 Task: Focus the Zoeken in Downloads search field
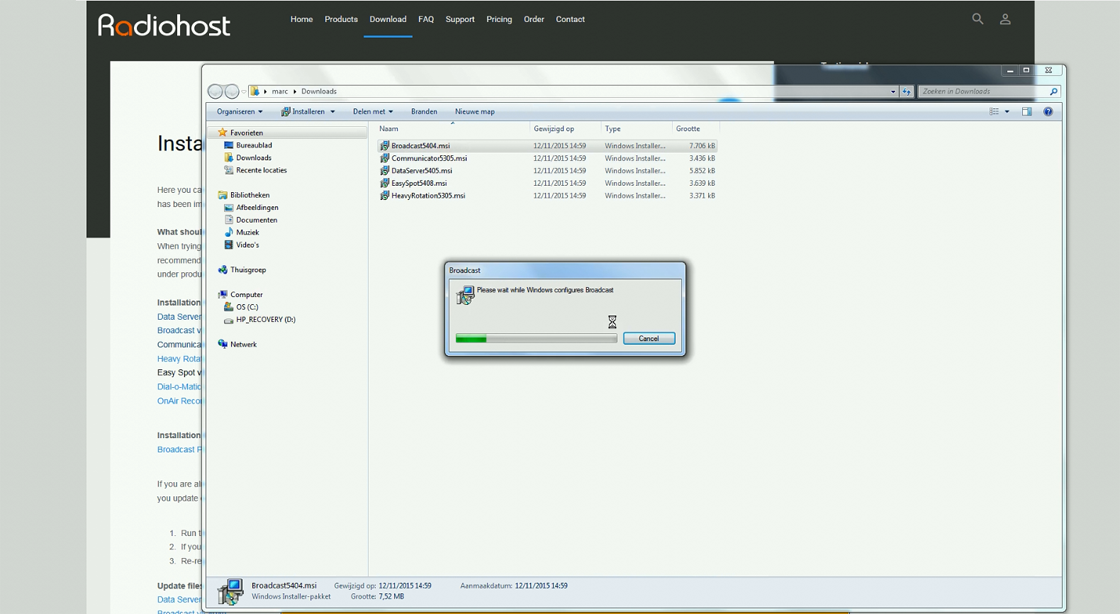[982, 91]
